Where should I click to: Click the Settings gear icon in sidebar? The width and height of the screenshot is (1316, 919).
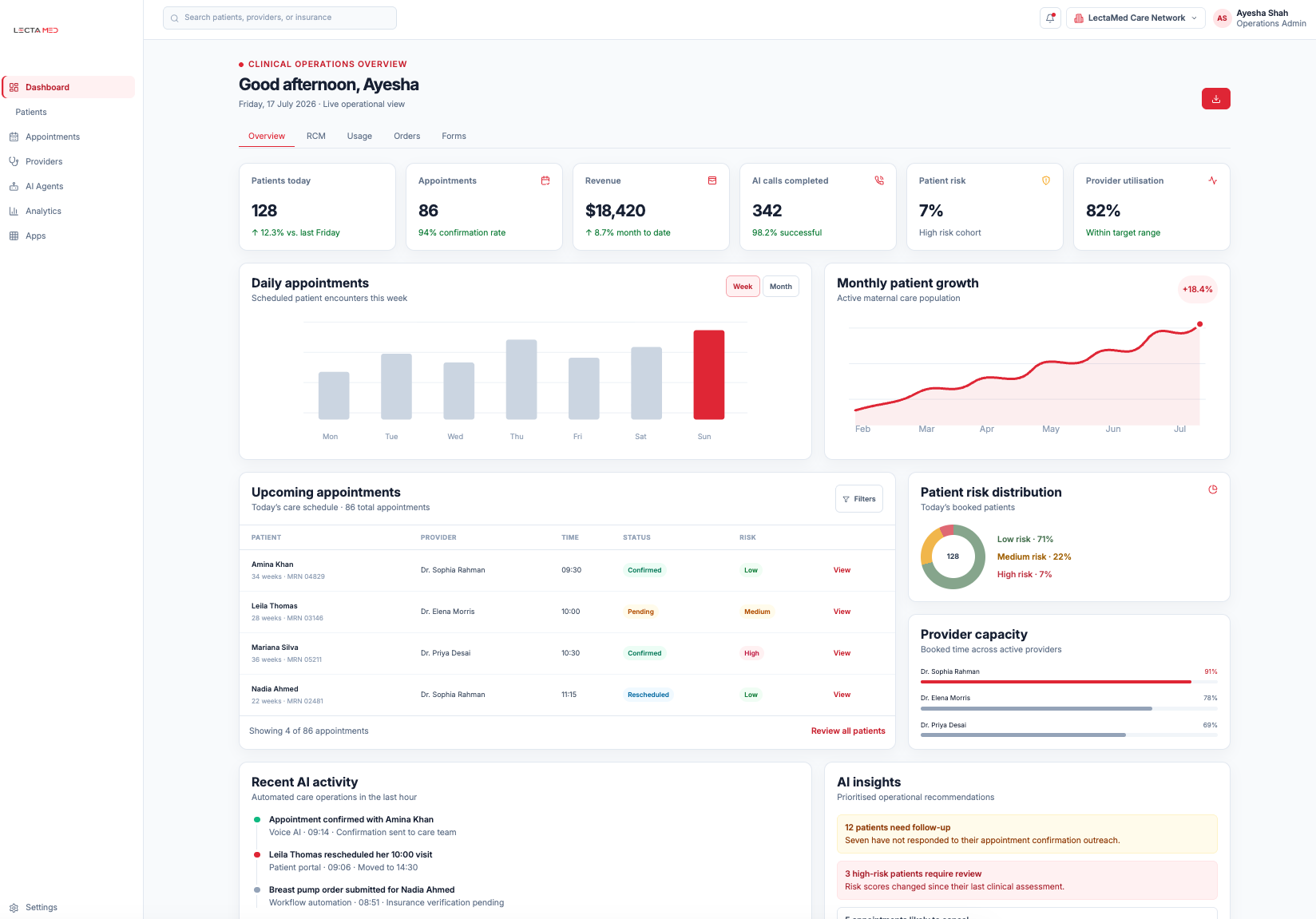click(14, 908)
